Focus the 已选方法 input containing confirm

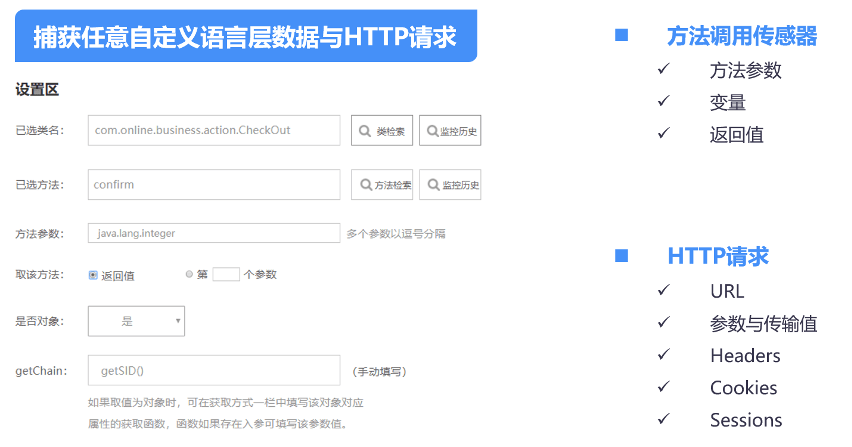[214, 185]
